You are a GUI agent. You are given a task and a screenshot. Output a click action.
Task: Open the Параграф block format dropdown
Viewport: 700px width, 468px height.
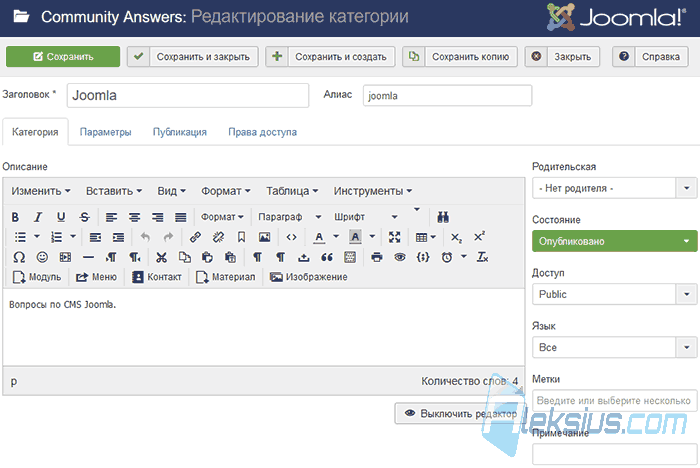(289, 217)
